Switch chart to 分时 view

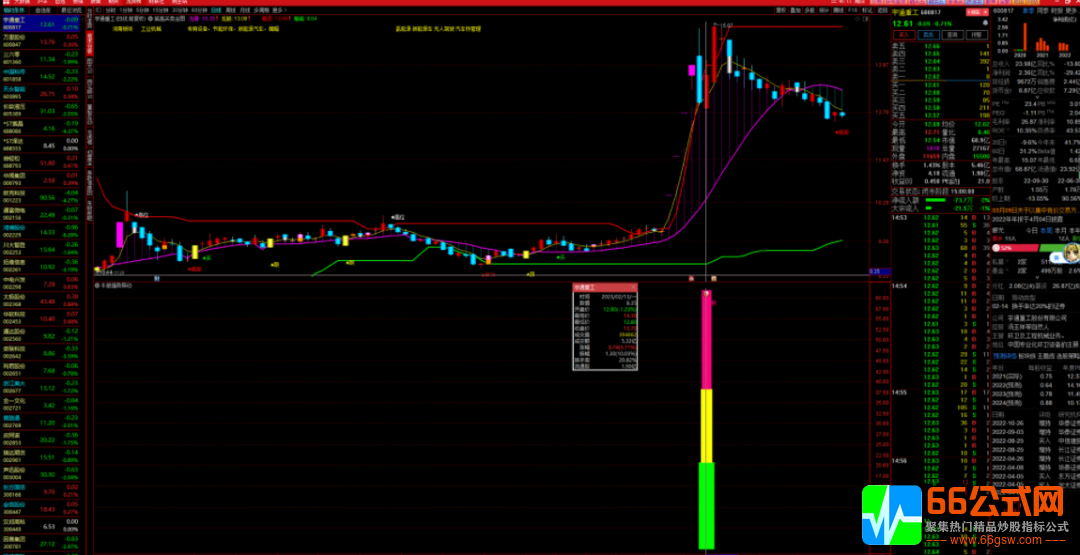click(111, 11)
